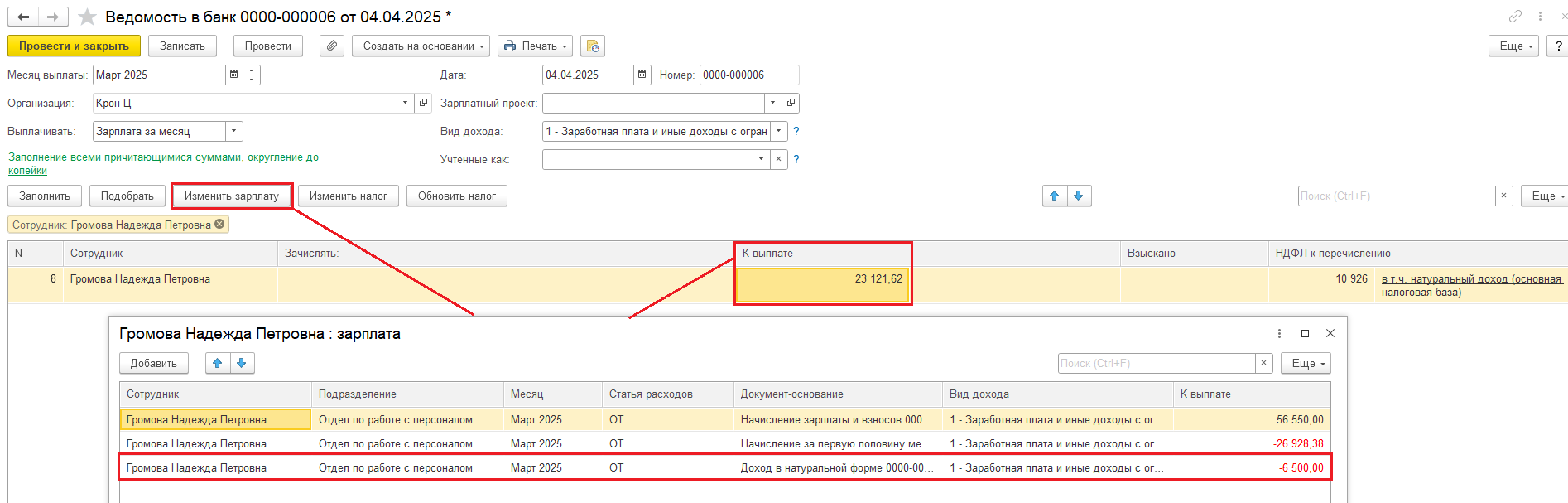Click the salary dialog search field
The height and width of the screenshot is (503, 1568).
(x=1156, y=364)
